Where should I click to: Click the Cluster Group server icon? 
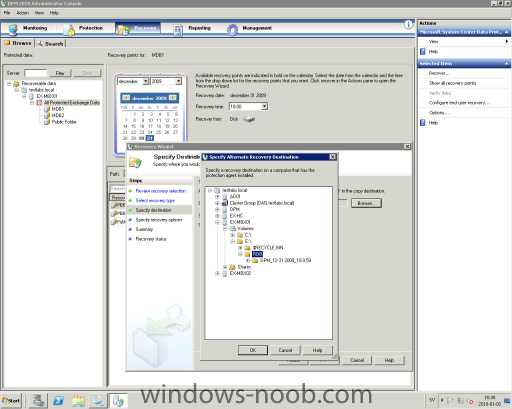click(x=225, y=203)
